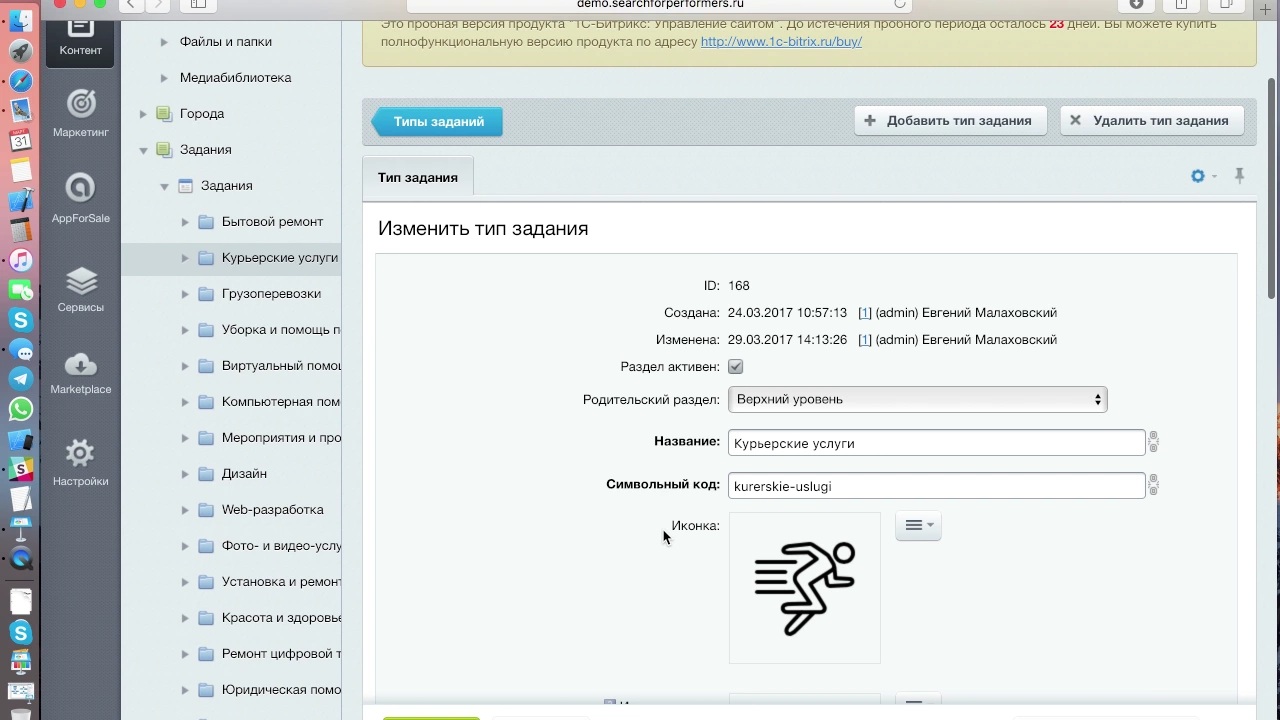Screen dimensions: 1280x720
Task: Click the X icon in Удалить тип задания
Action: pyautogui.click(x=1075, y=120)
